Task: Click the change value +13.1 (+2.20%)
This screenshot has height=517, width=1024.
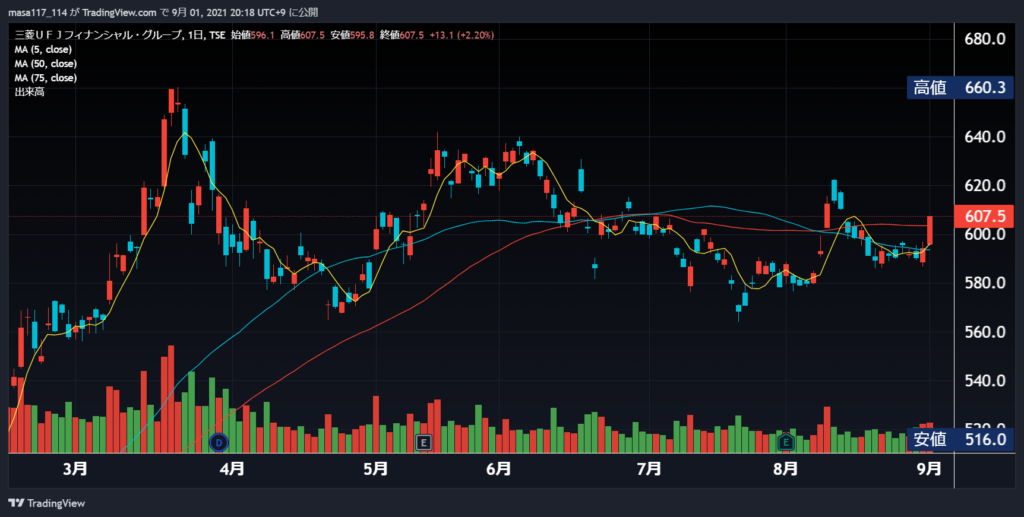Action: pyautogui.click(x=464, y=35)
